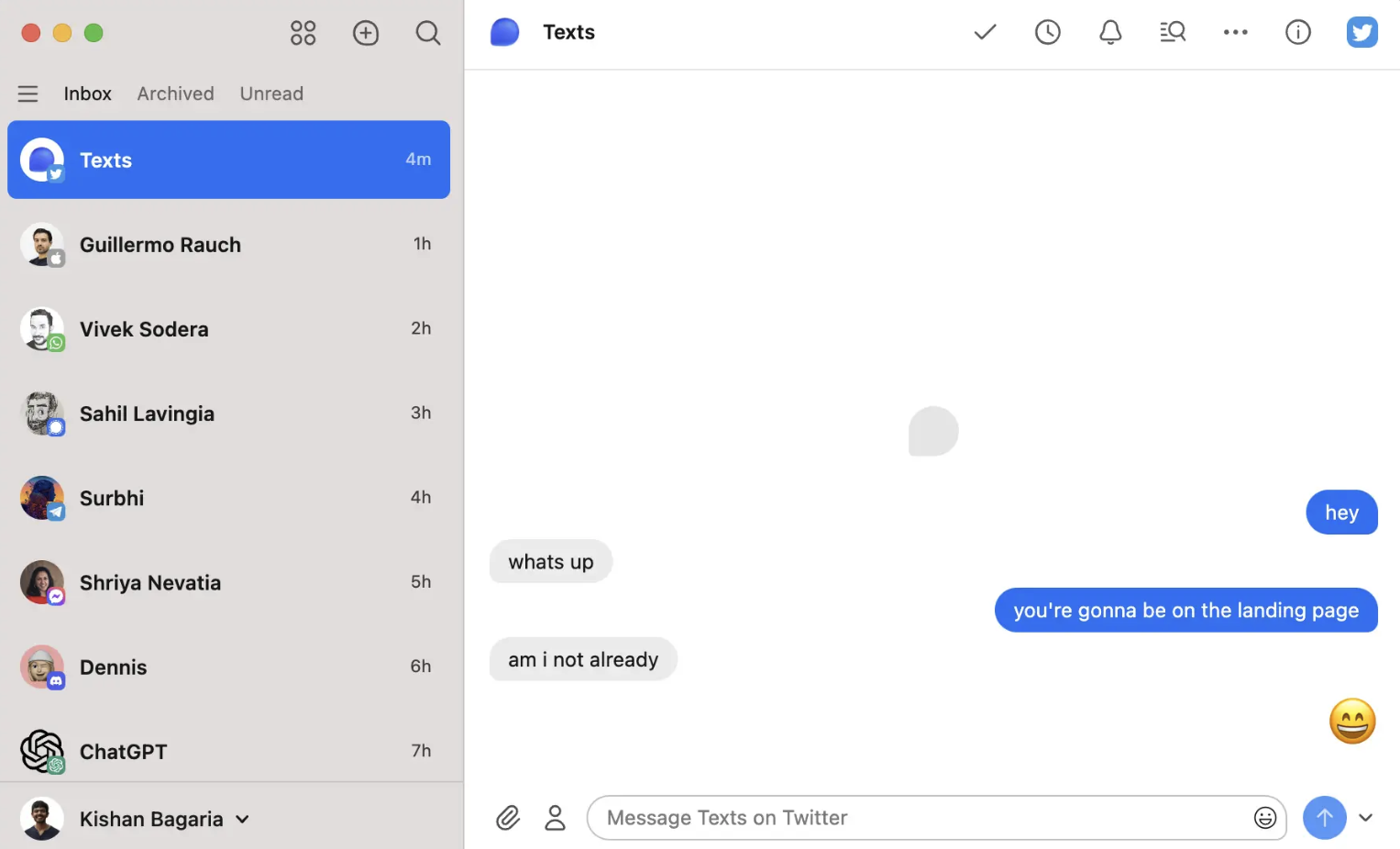Open emoji picker in message field
The width and height of the screenshot is (1400, 849).
point(1264,818)
